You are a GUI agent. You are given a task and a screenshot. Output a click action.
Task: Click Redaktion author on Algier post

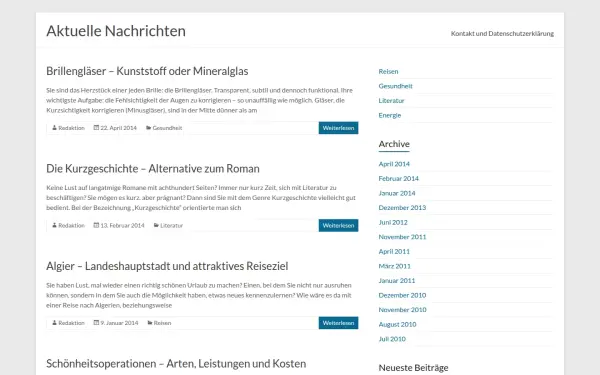(x=71, y=323)
